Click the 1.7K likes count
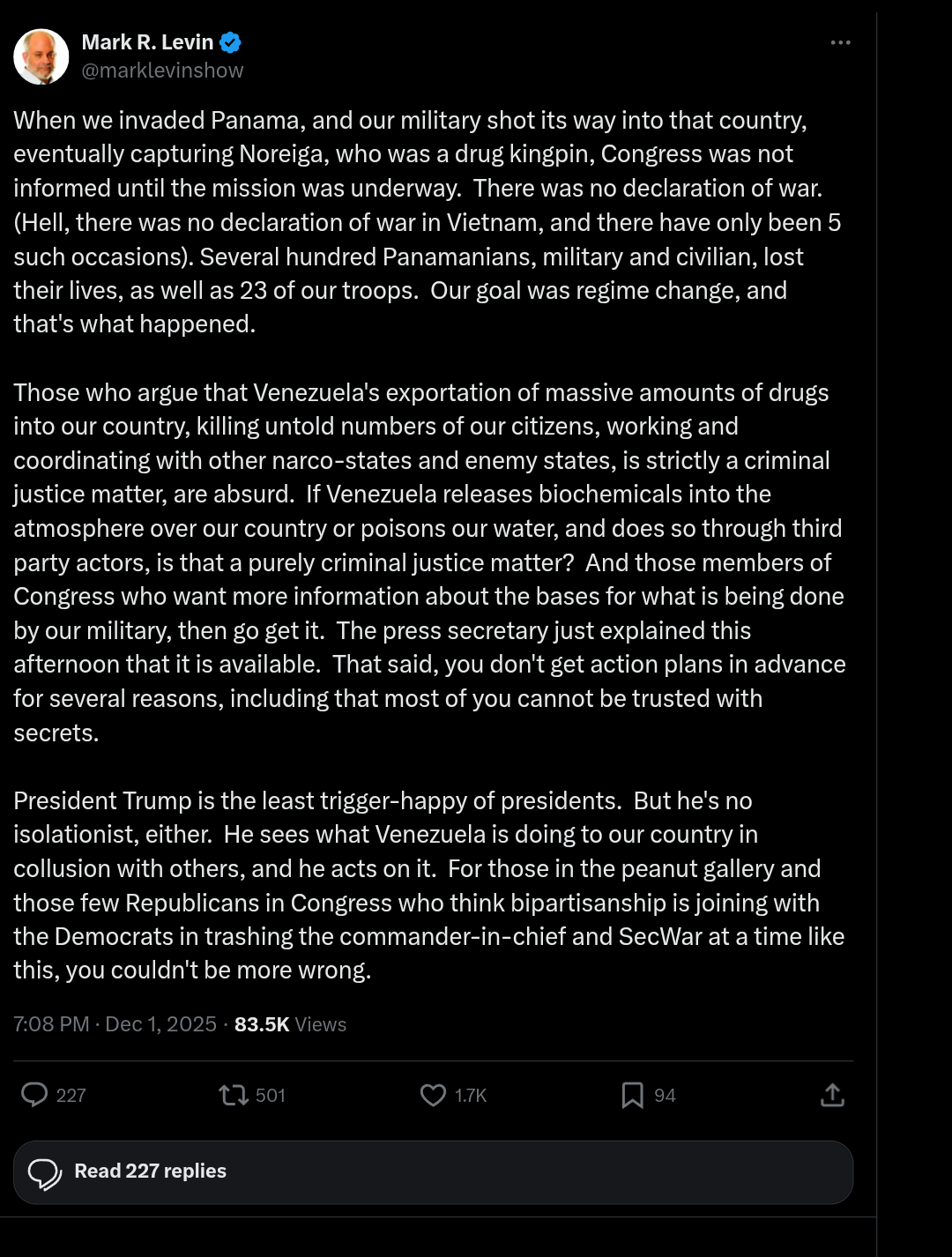Screen dimensions: 952x1257 point(471,1096)
